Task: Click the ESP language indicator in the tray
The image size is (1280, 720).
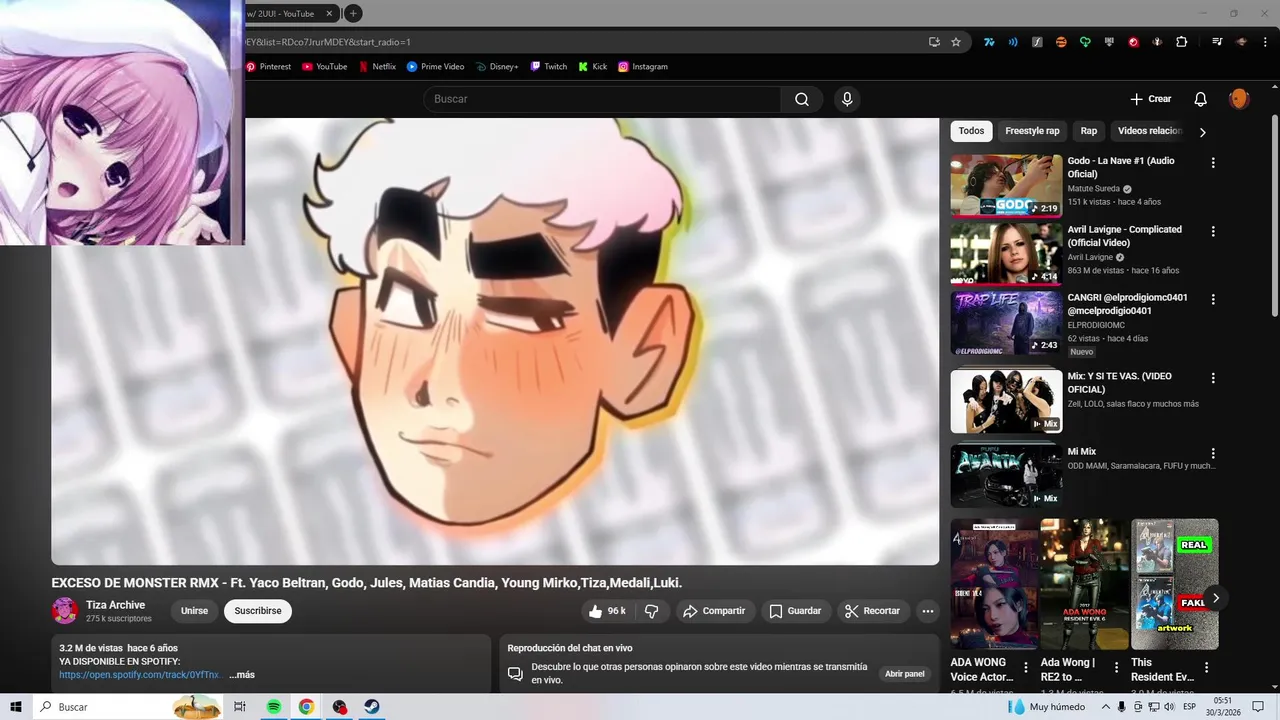Action: [1189, 707]
